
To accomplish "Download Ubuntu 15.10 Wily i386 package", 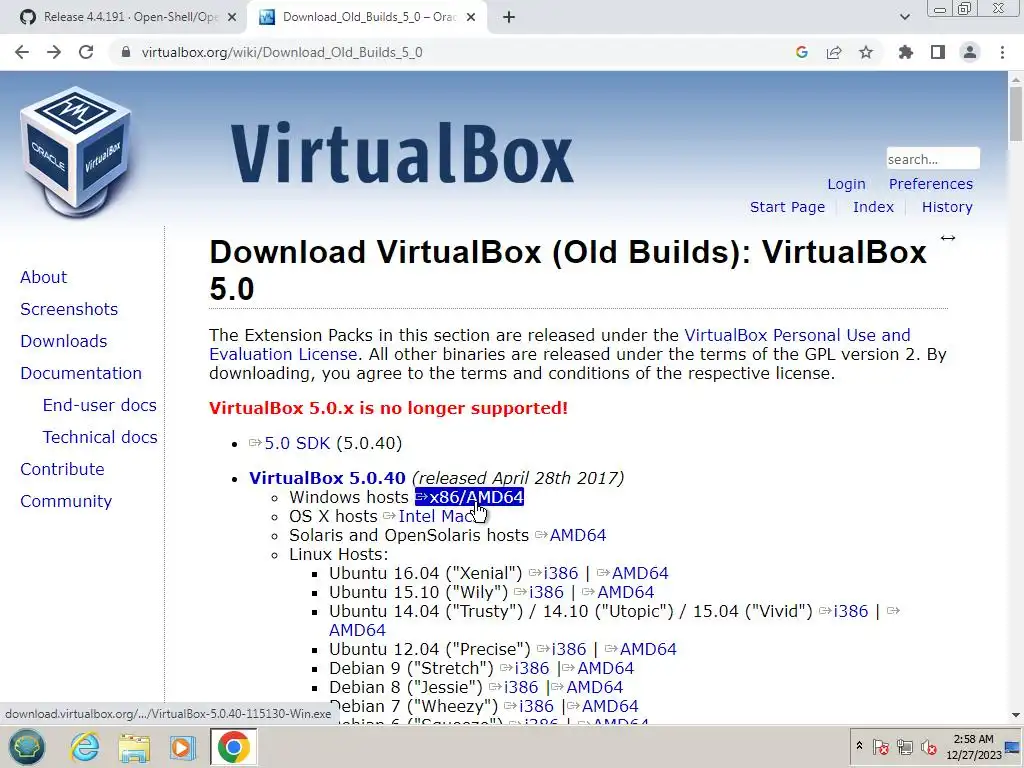I will click(x=547, y=592).
